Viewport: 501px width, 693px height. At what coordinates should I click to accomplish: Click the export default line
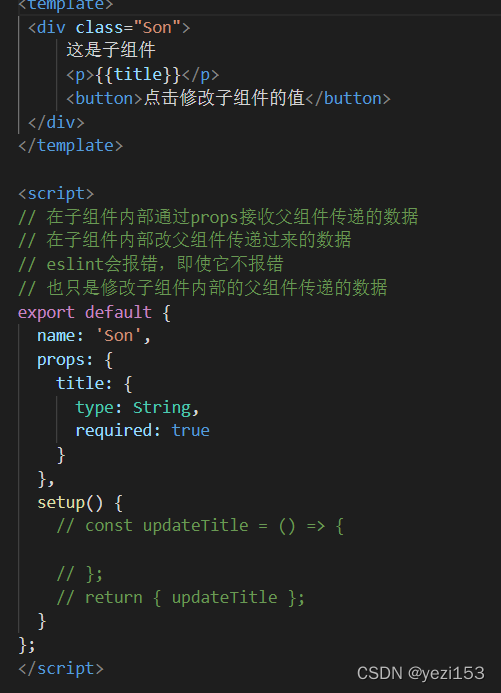click(94, 312)
